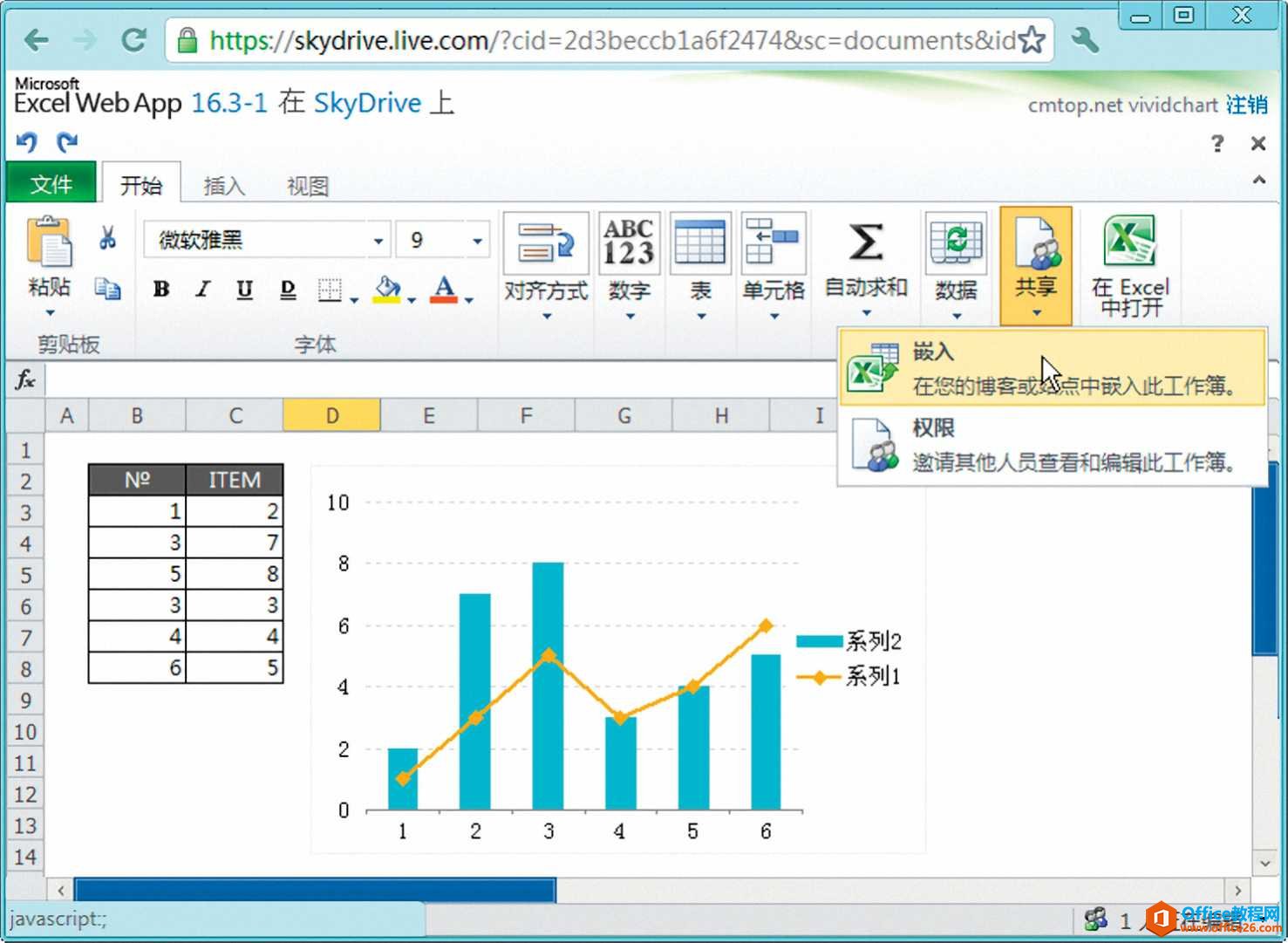
Task: Open borders dropdown arrow
Action: click(353, 300)
